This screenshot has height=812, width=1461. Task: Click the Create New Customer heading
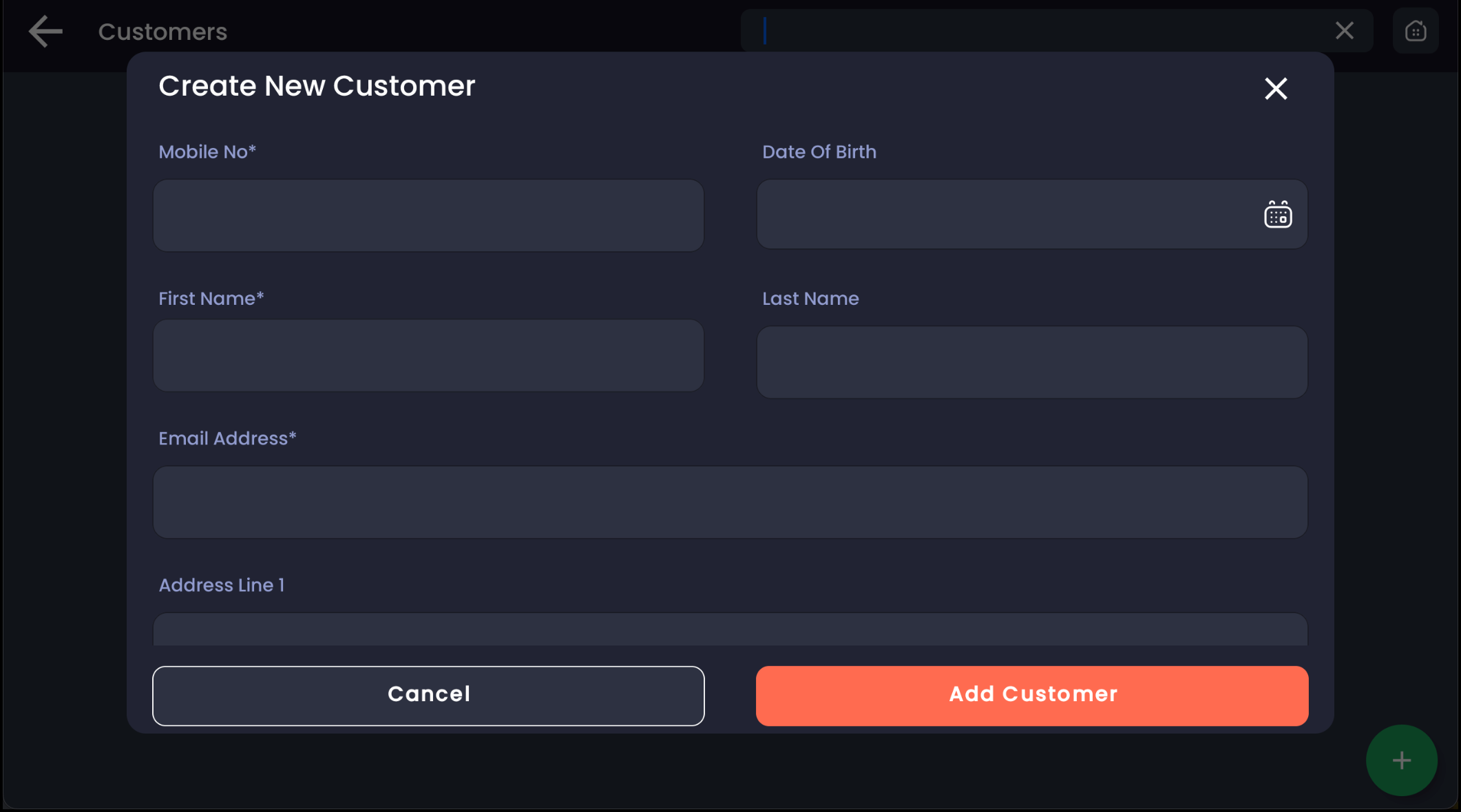click(x=317, y=86)
